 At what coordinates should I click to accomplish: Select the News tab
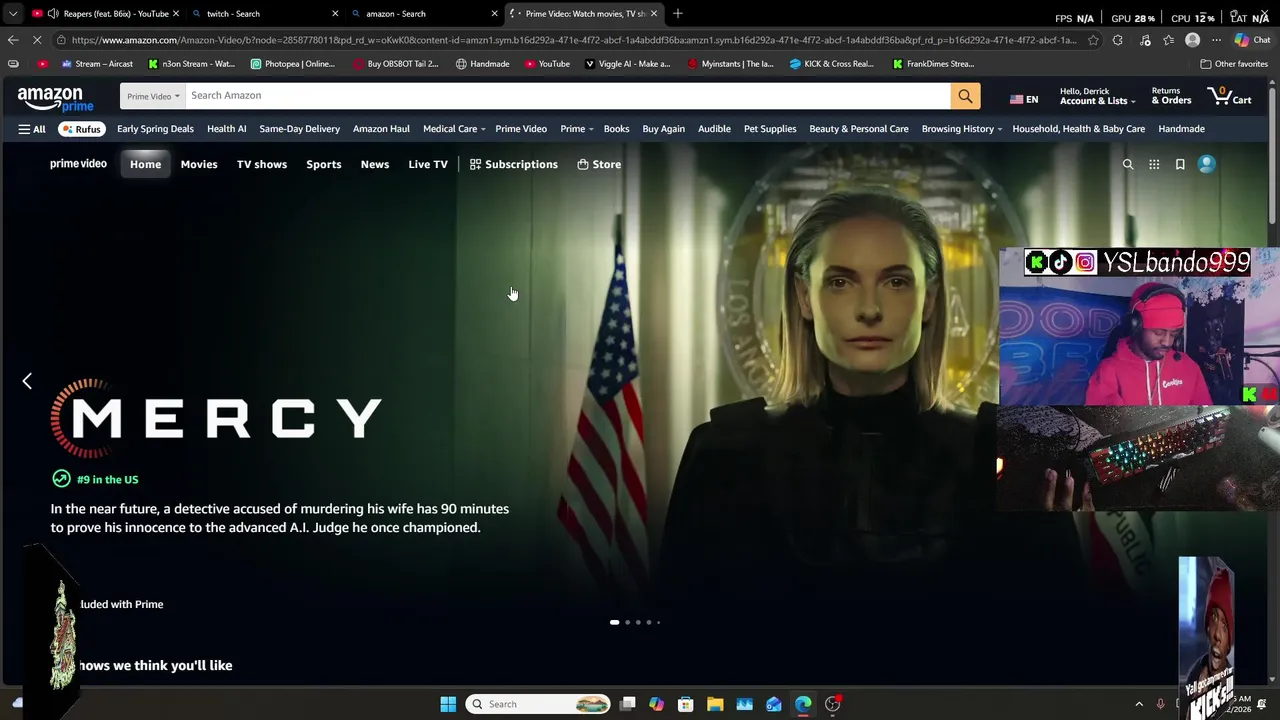(375, 164)
